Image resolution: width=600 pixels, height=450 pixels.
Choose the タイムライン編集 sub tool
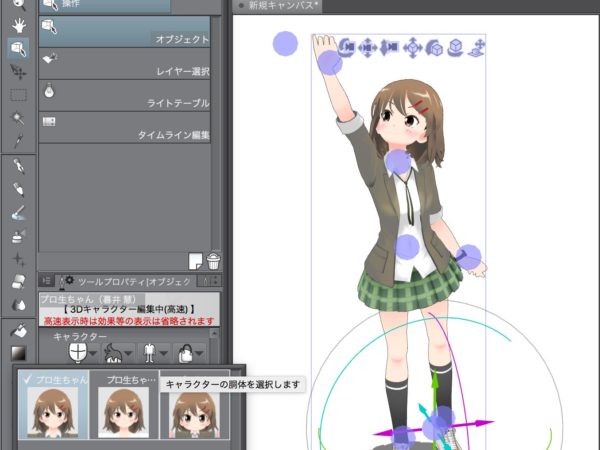coord(124,127)
